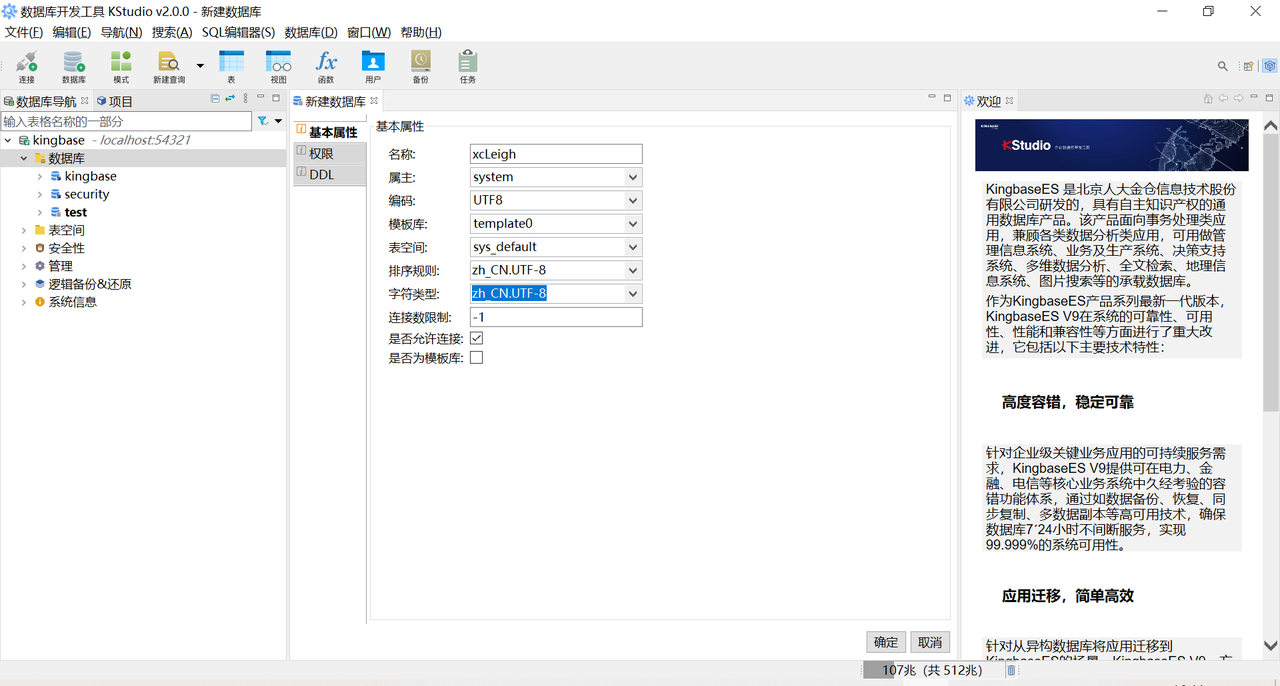Screen dimensions: 1280x686
Task: Click the 模式 (Schema) toolbar icon
Action: click(121, 66)
